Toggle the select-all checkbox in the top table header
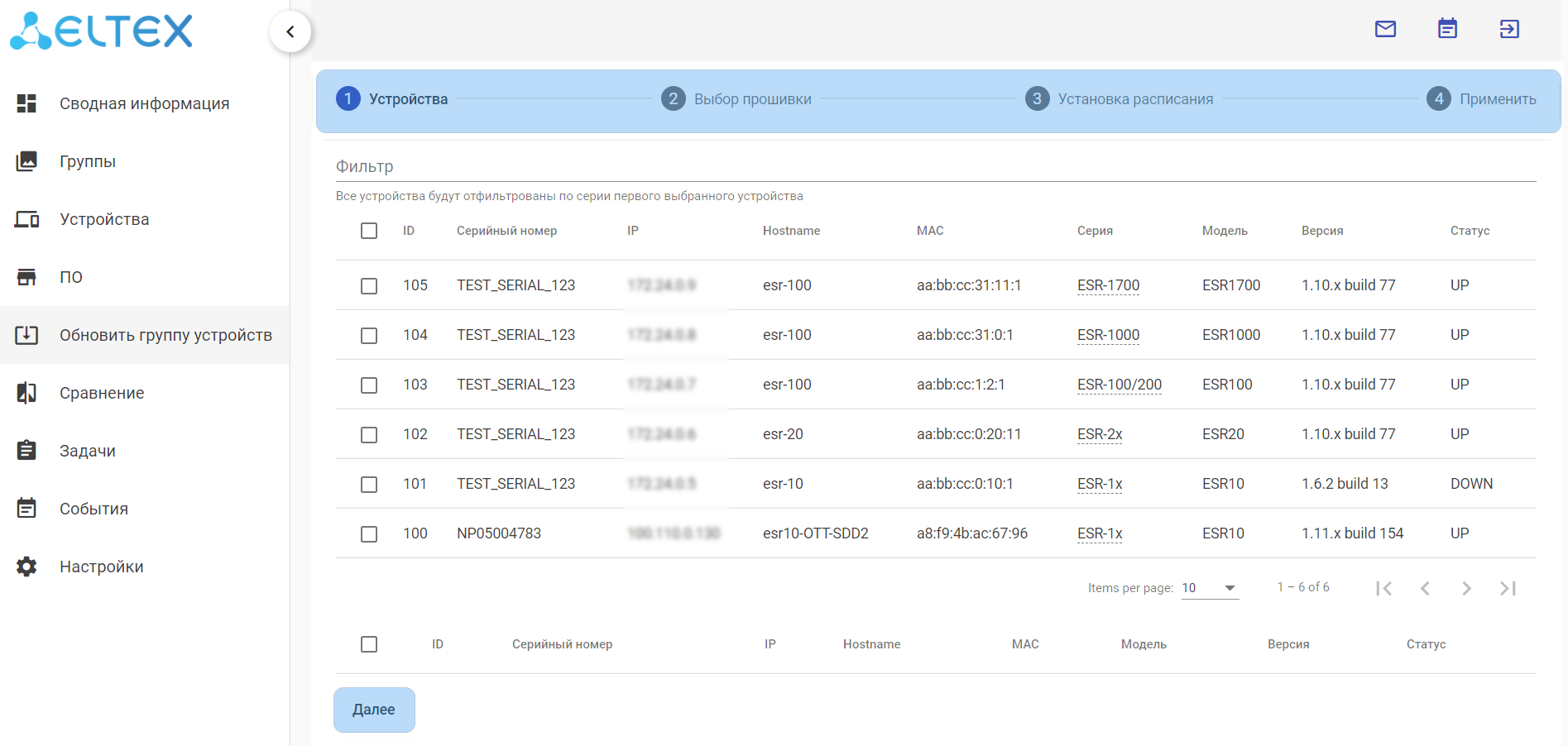Image resolution: width=1568 pixels, height=746 pixels. coord(369,231)
